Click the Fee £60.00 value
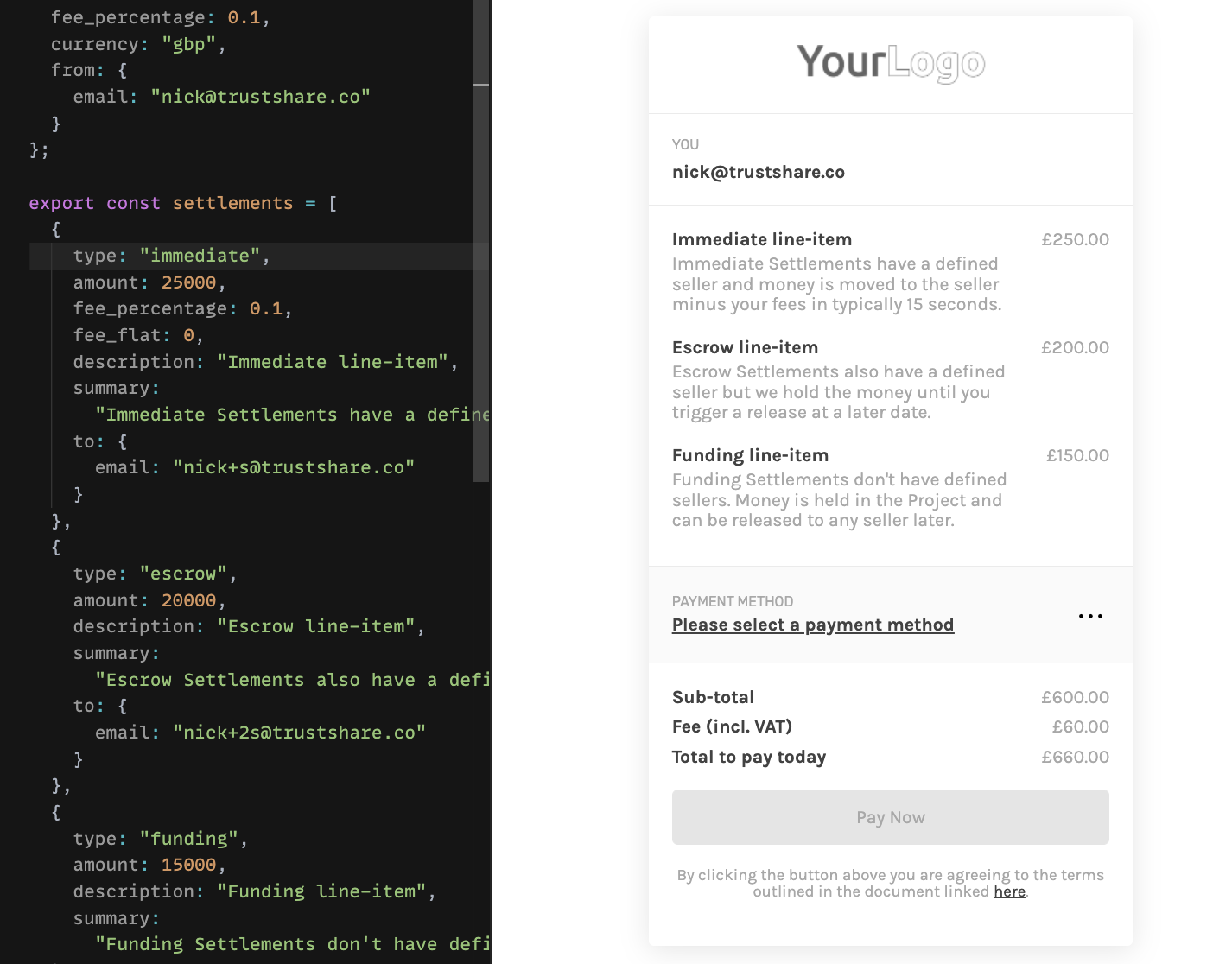1232x964 pixels. (1080, 726)
